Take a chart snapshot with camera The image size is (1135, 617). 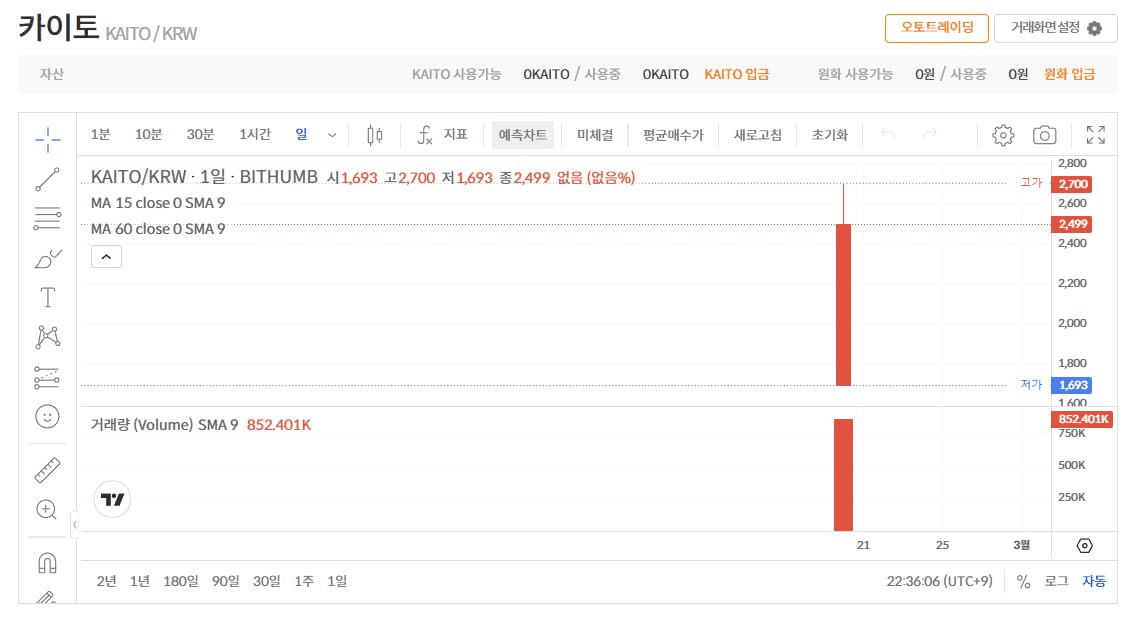(1044, 135)
